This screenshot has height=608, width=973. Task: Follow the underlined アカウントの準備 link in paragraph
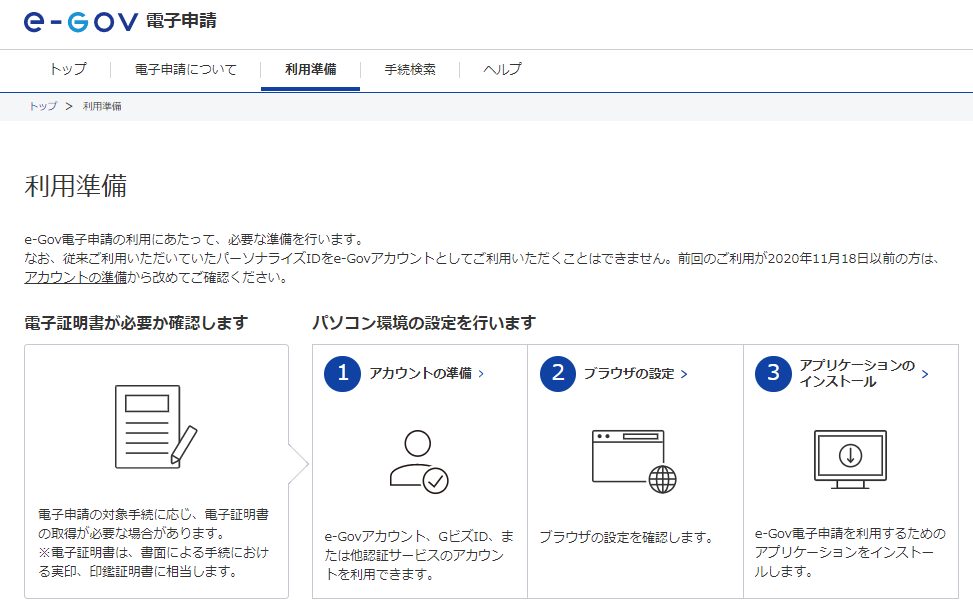click(76, 277)
